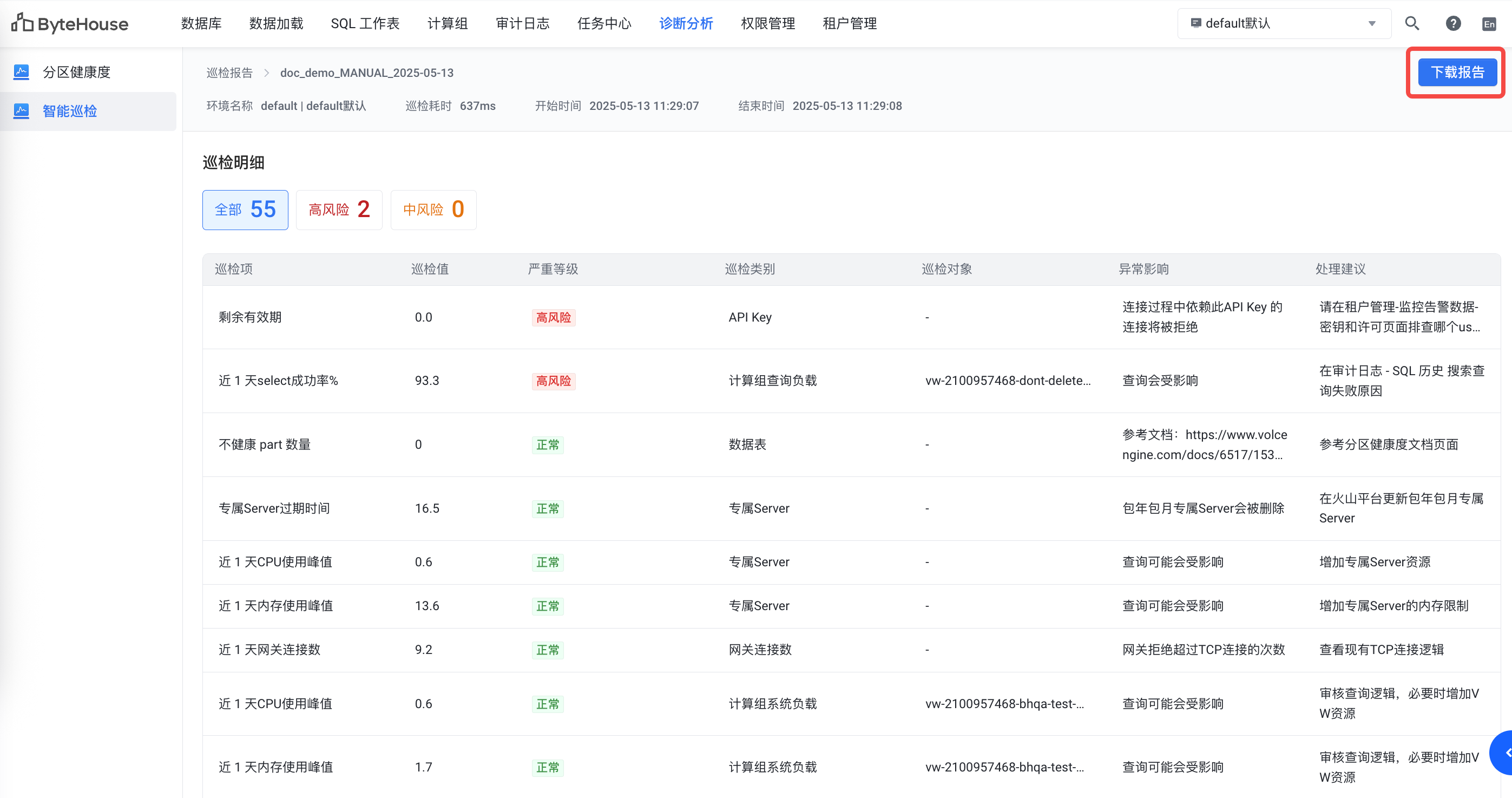Viewport: 1512px width, 798px height.
Task: Click the value 93.3
Action: (427, 381)
